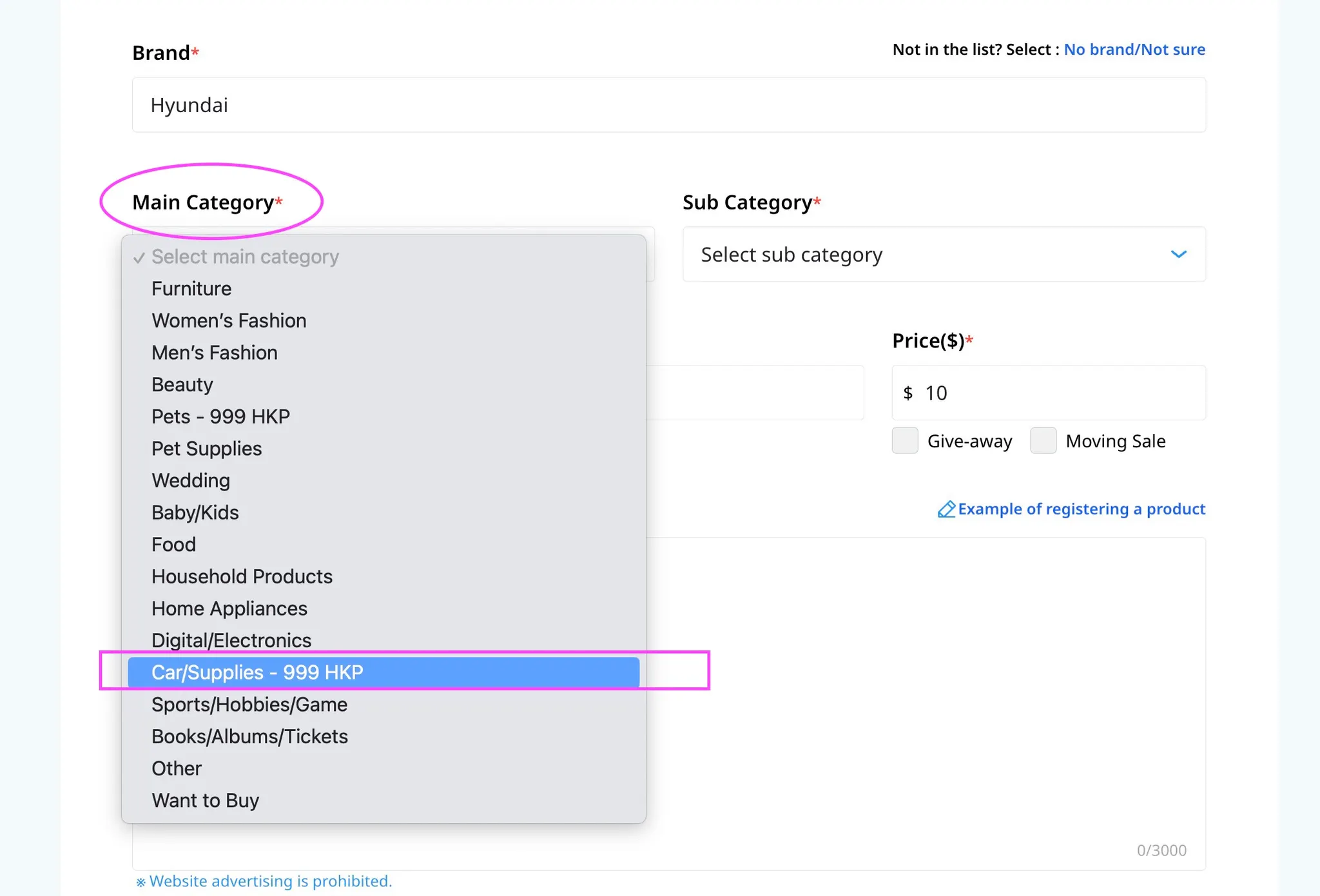The height and width of the screenshot is (896, 1320).
Task: Select Sports/Hobbies/Game option
Action: (249, 705)
